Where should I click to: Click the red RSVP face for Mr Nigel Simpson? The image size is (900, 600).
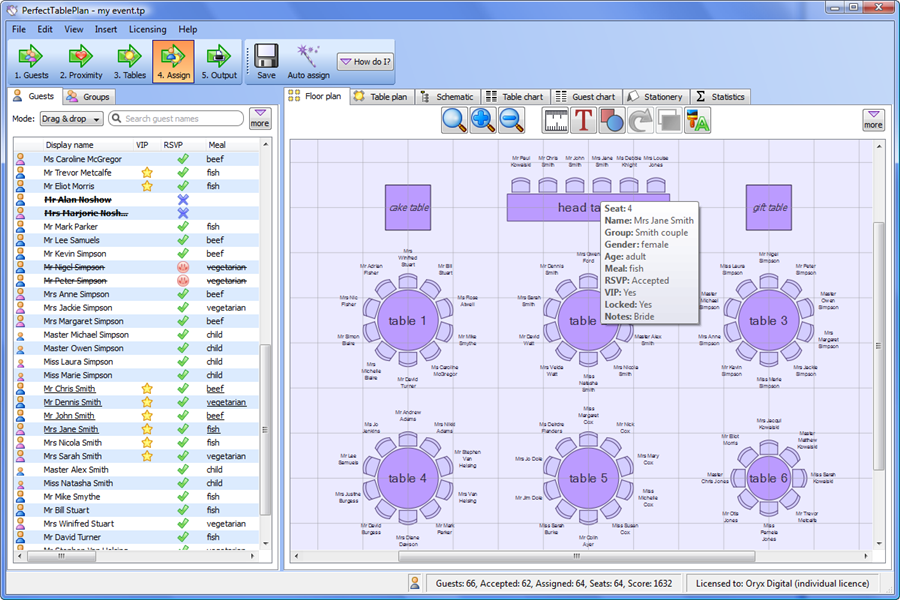(x=183, y=267)
